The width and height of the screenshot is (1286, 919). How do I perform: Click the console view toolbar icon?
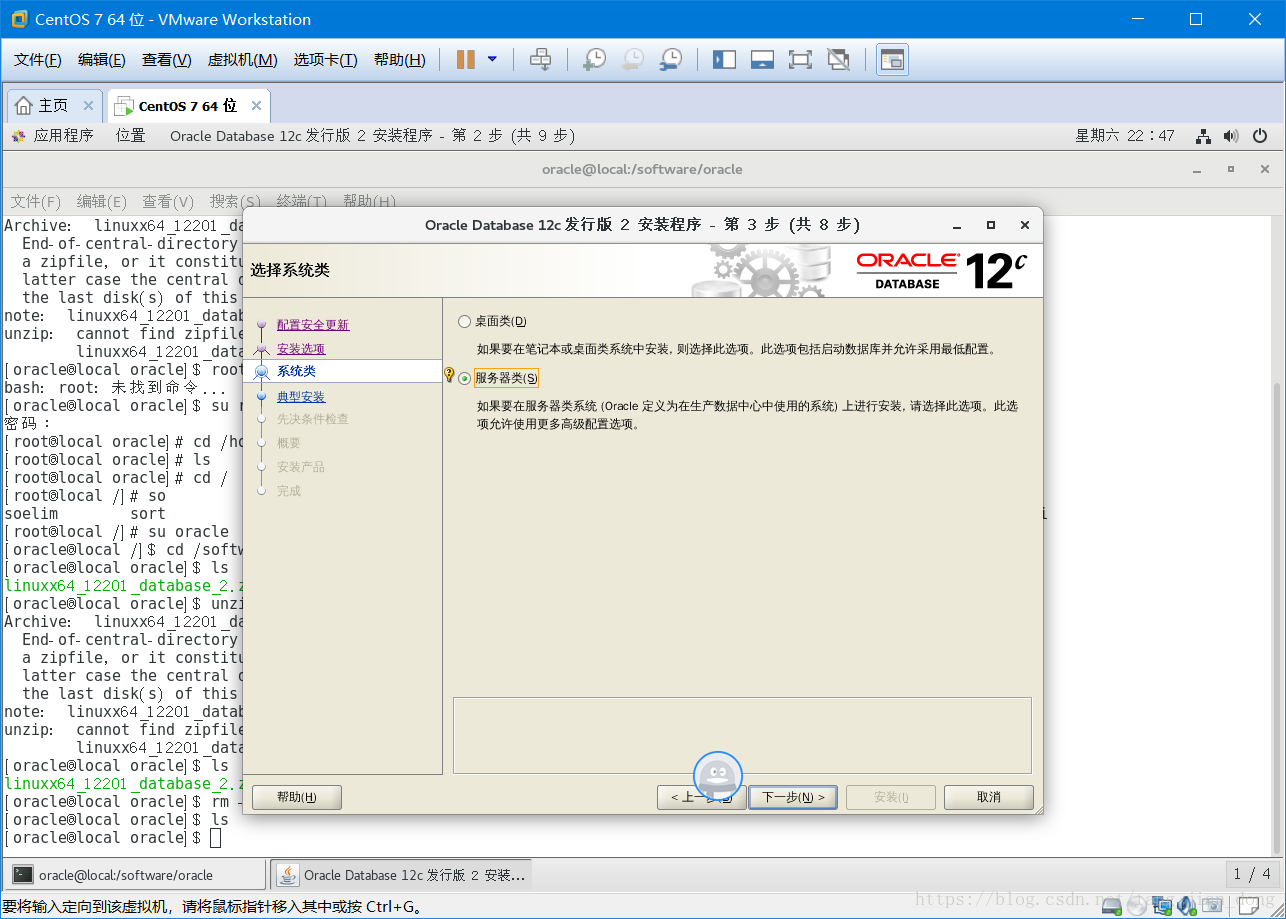(892, 60)
